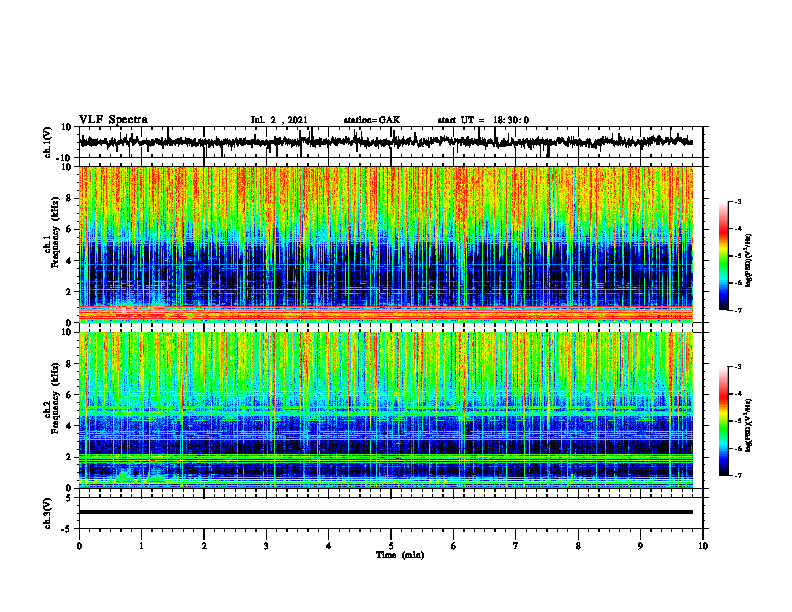
Task: Click the ch.1 spectrogram panel
Action: (386, 244)
